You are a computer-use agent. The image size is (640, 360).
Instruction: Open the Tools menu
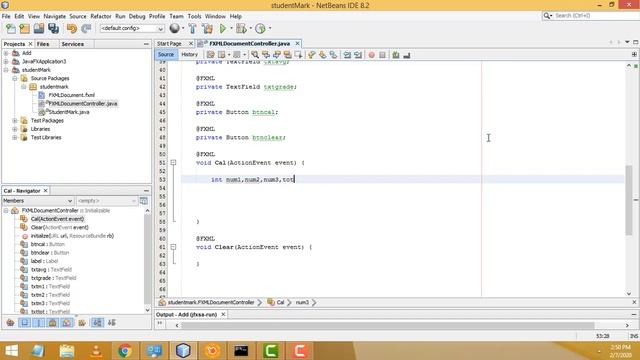point(194,16)
